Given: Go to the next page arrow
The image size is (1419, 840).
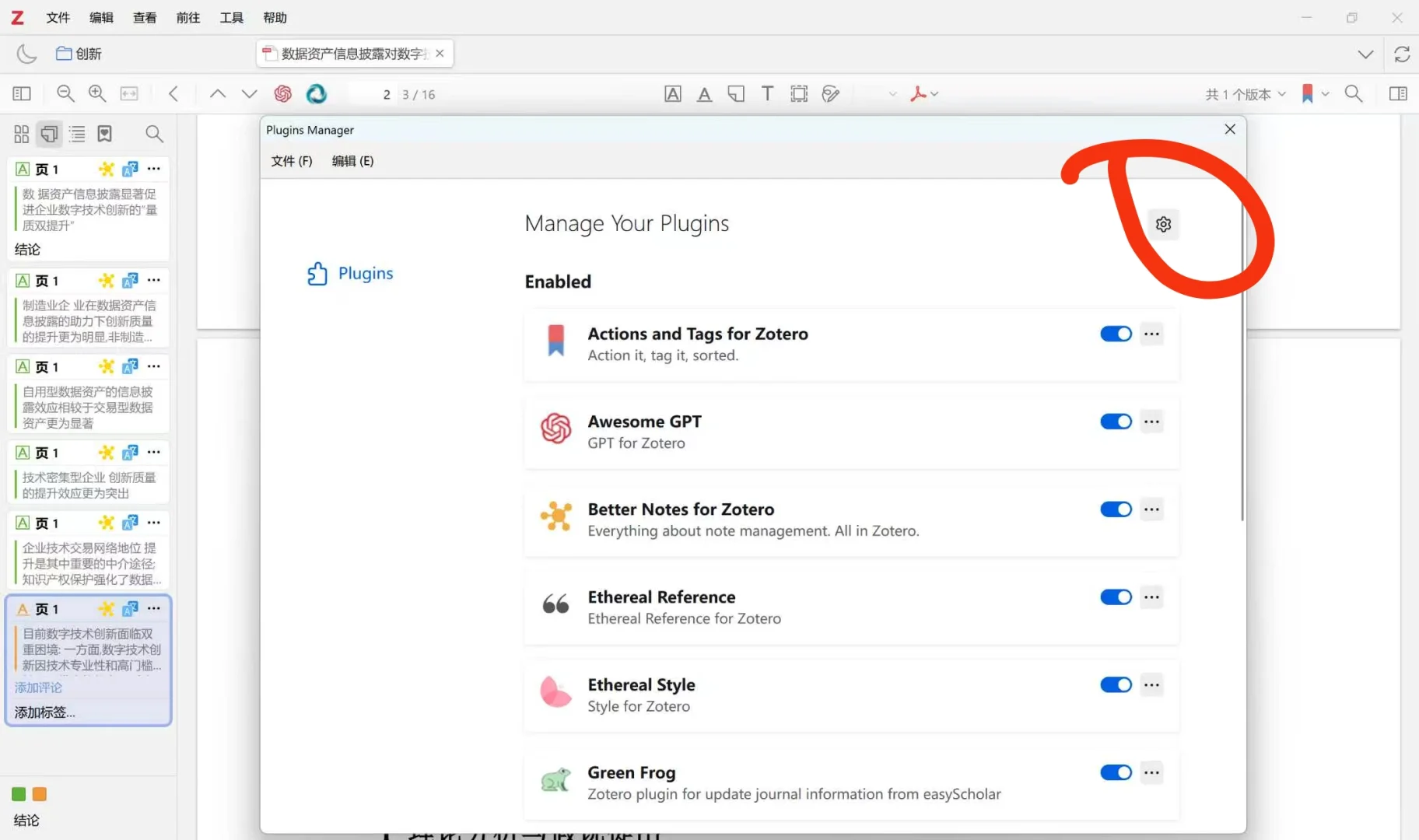Looking at the screenshot, I should tap(249, 94).
